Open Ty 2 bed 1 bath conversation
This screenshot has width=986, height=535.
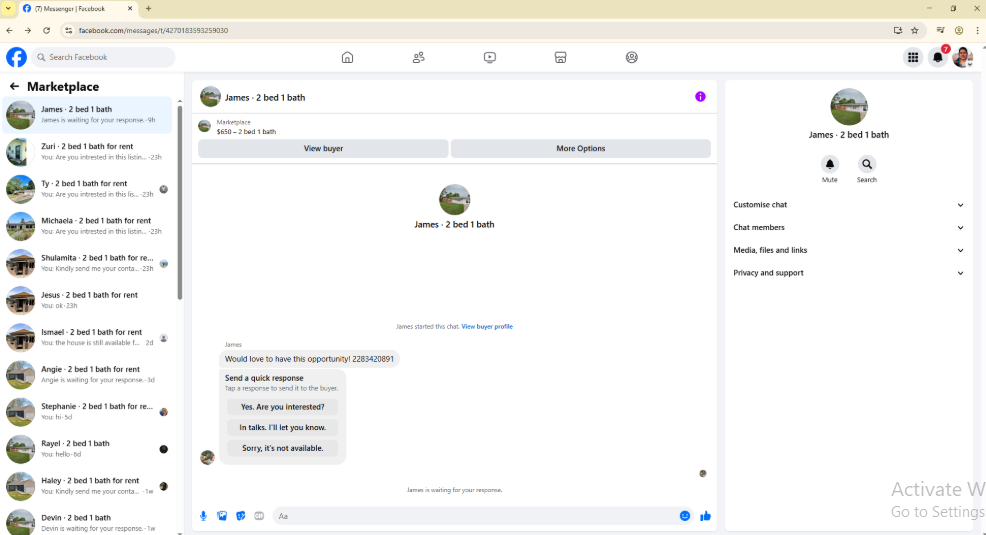coord(87,189)
